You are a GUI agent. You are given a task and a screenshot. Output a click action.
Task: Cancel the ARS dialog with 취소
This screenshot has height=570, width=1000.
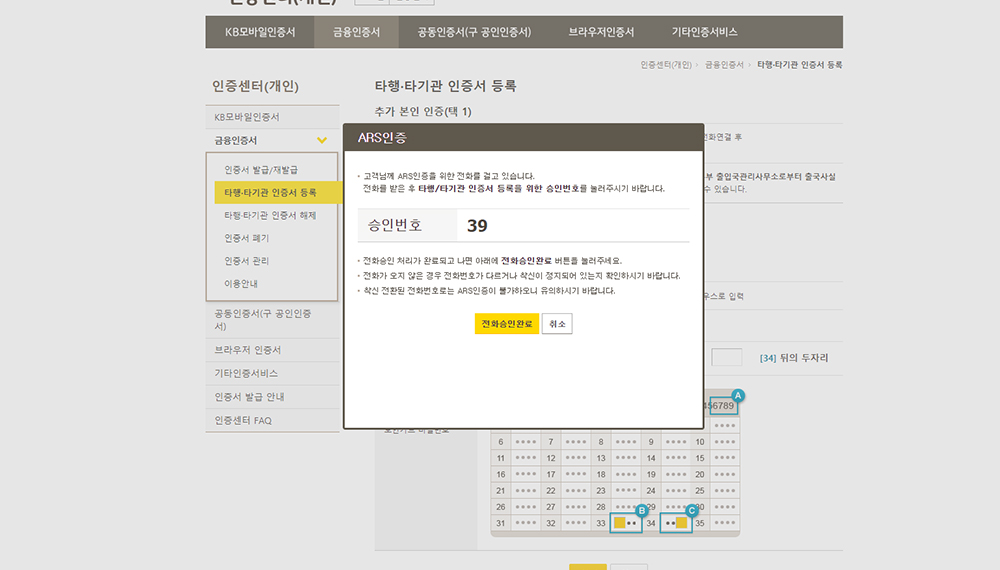557,324
